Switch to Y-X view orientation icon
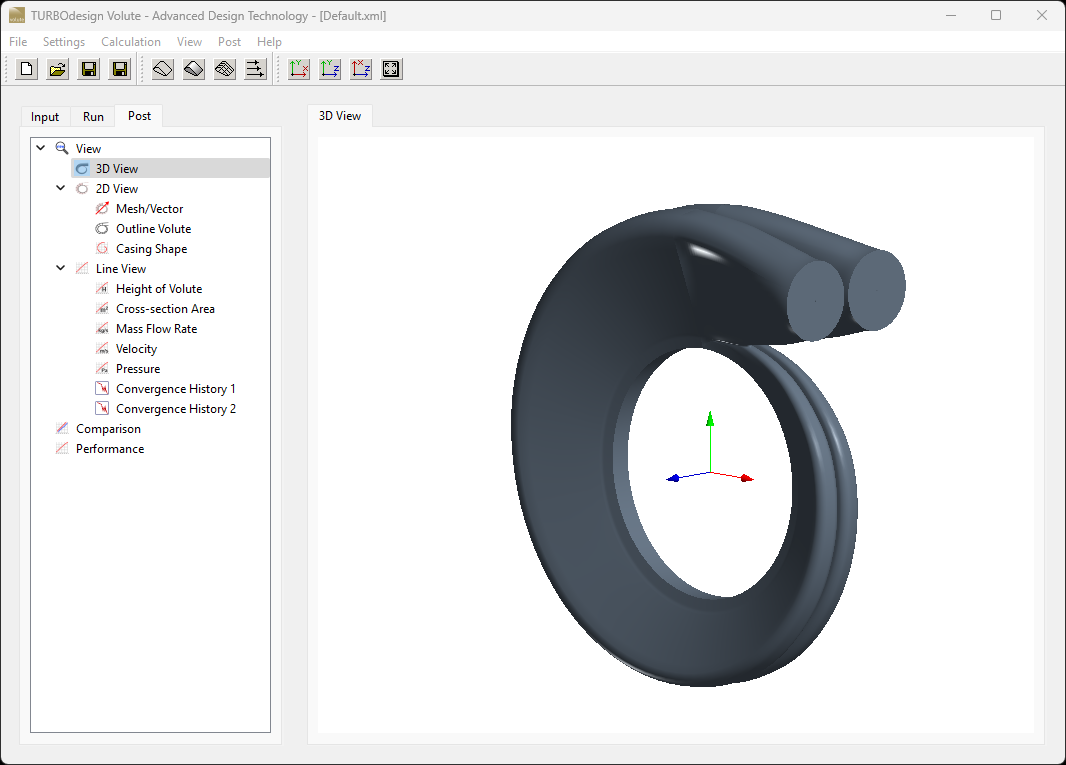 coord(298,68)
